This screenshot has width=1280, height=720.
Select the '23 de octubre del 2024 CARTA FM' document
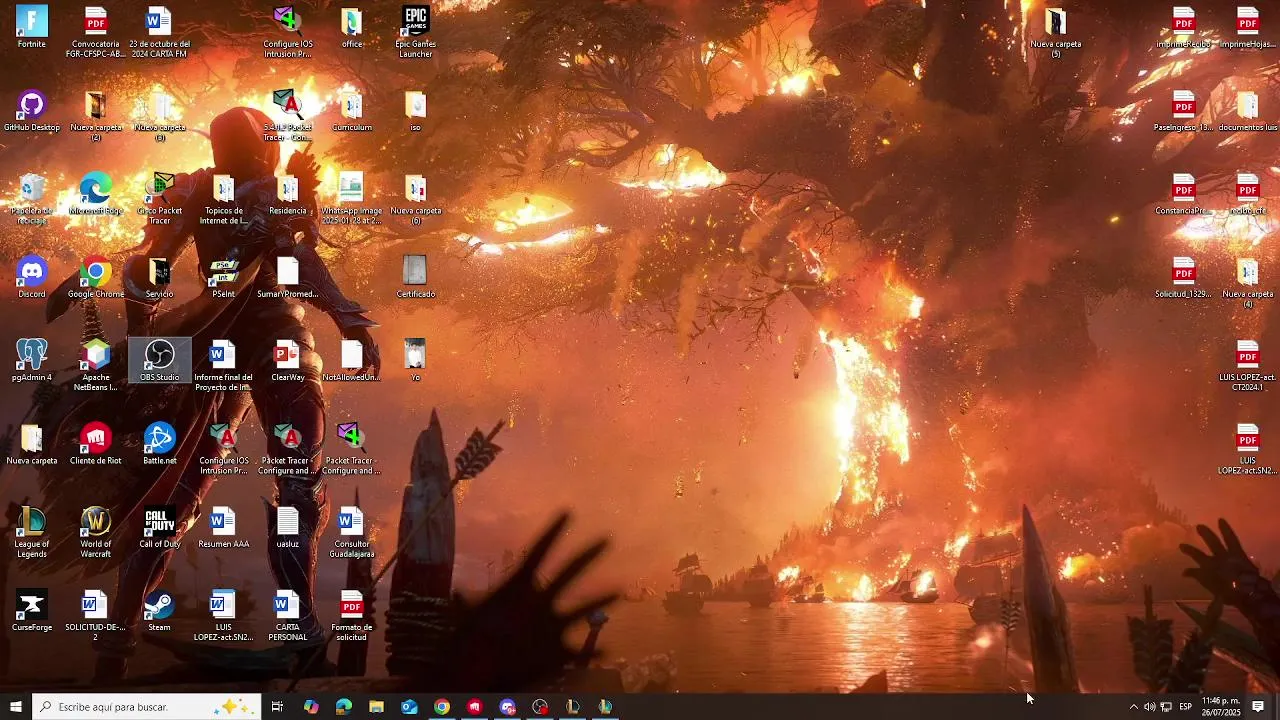(x=160, y=32)
